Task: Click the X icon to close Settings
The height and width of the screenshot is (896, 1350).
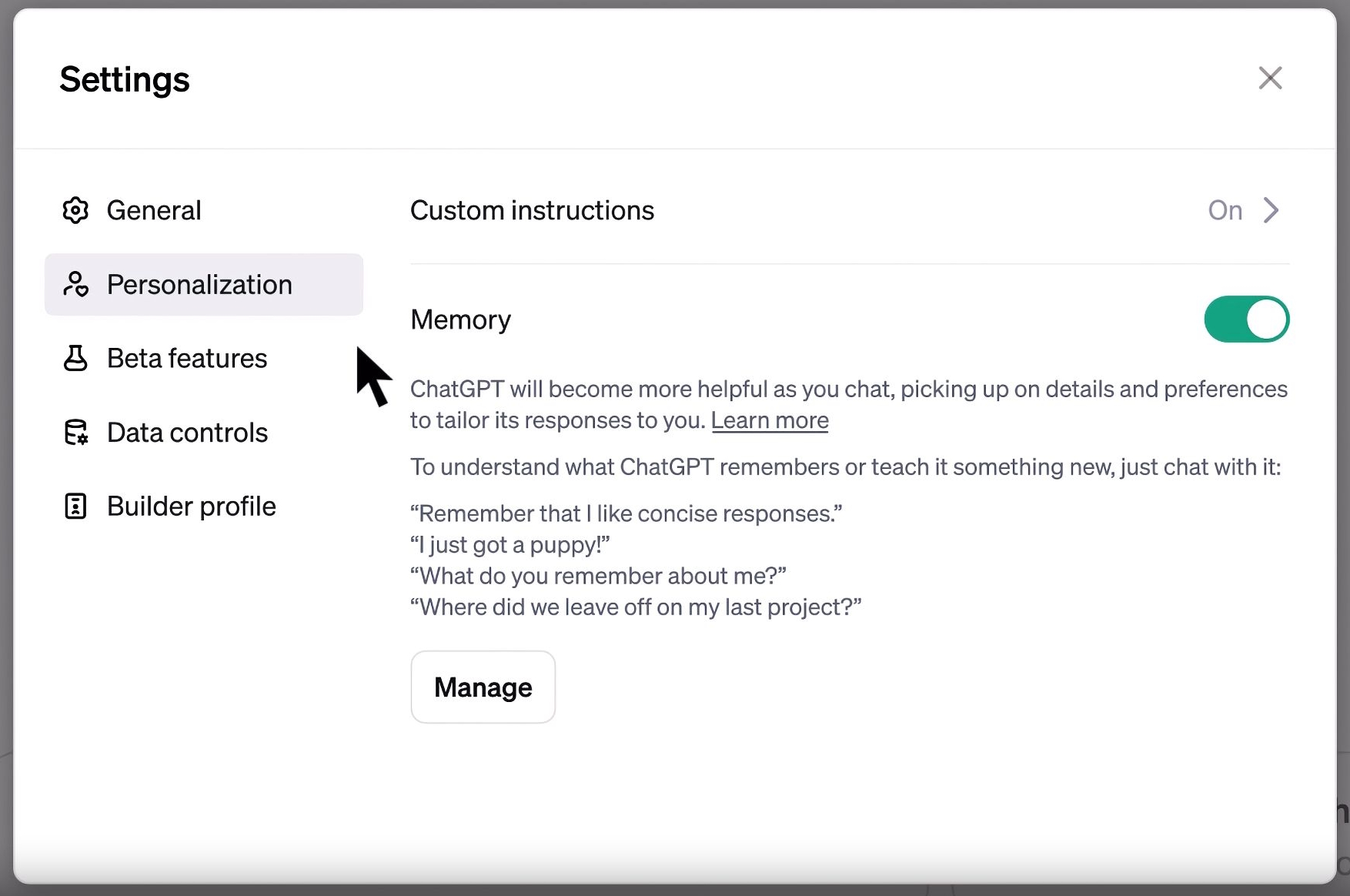Action: tap(1270, 78)
